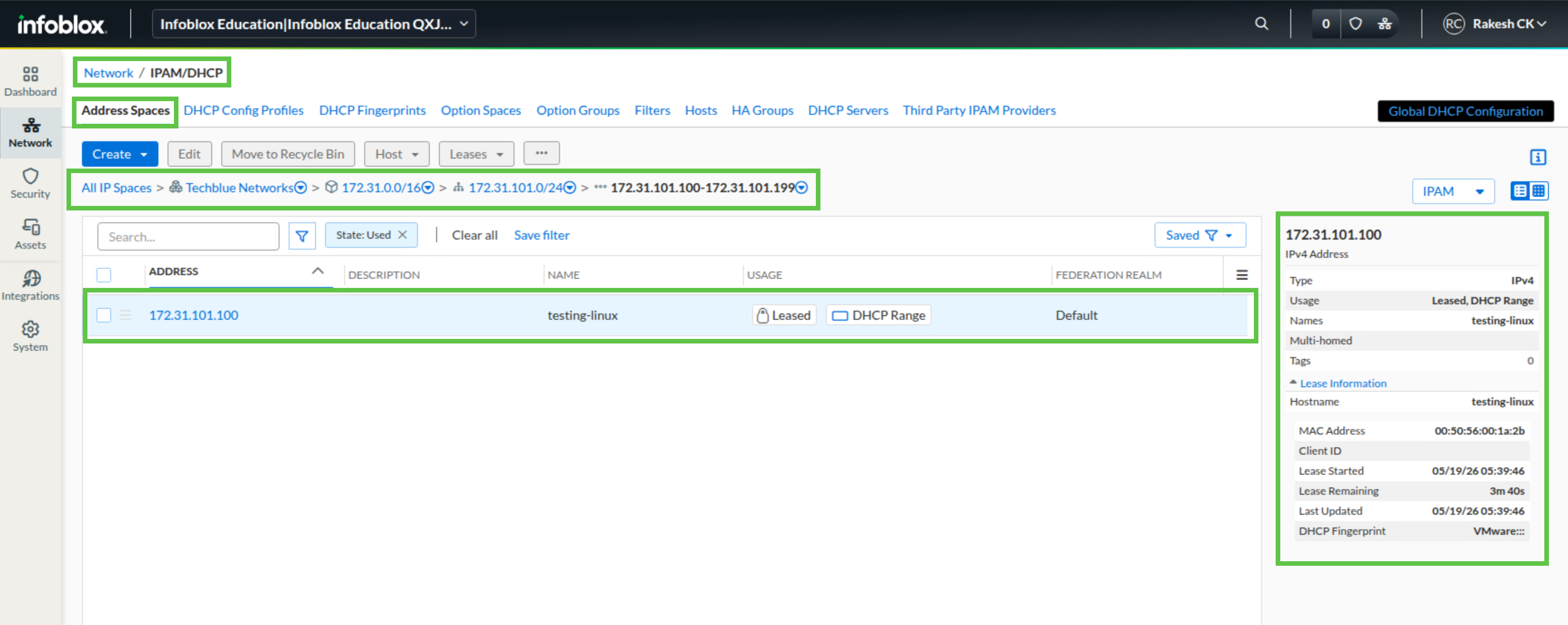Viewport: 1568px width, 625px height.
Task: Click the NAME column header
Action: pyautogui.click(x=563, y=275)
